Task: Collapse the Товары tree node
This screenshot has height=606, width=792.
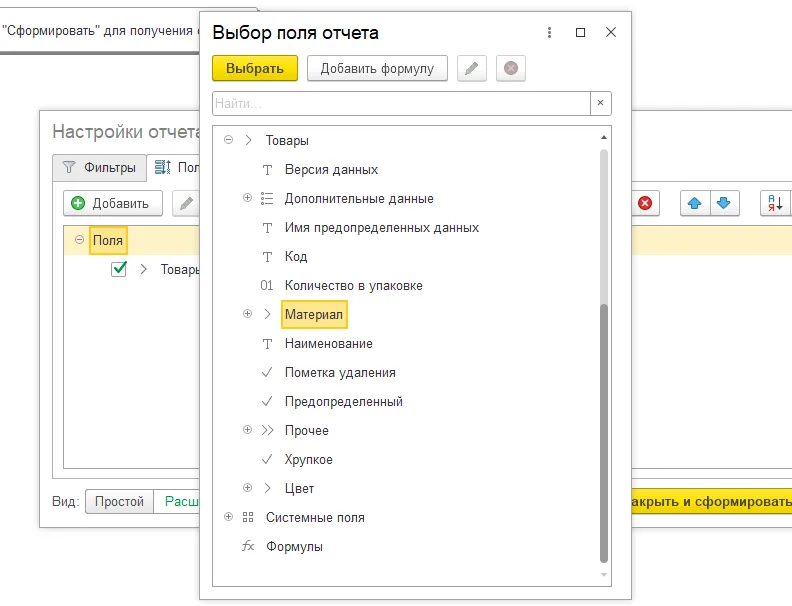Action: tap(229, 140)
